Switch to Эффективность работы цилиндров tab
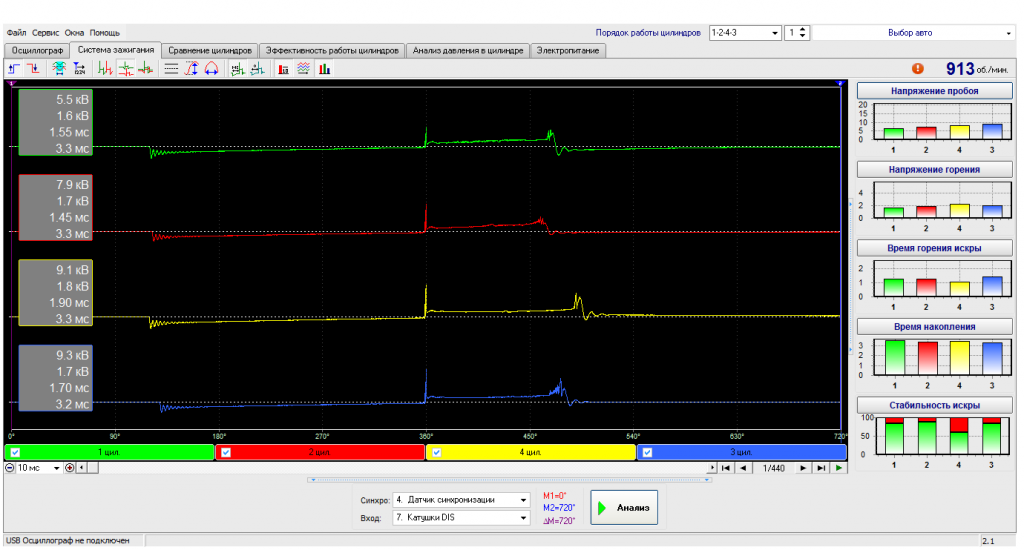Screen dimensions: 1024x550 coord(332,50)
